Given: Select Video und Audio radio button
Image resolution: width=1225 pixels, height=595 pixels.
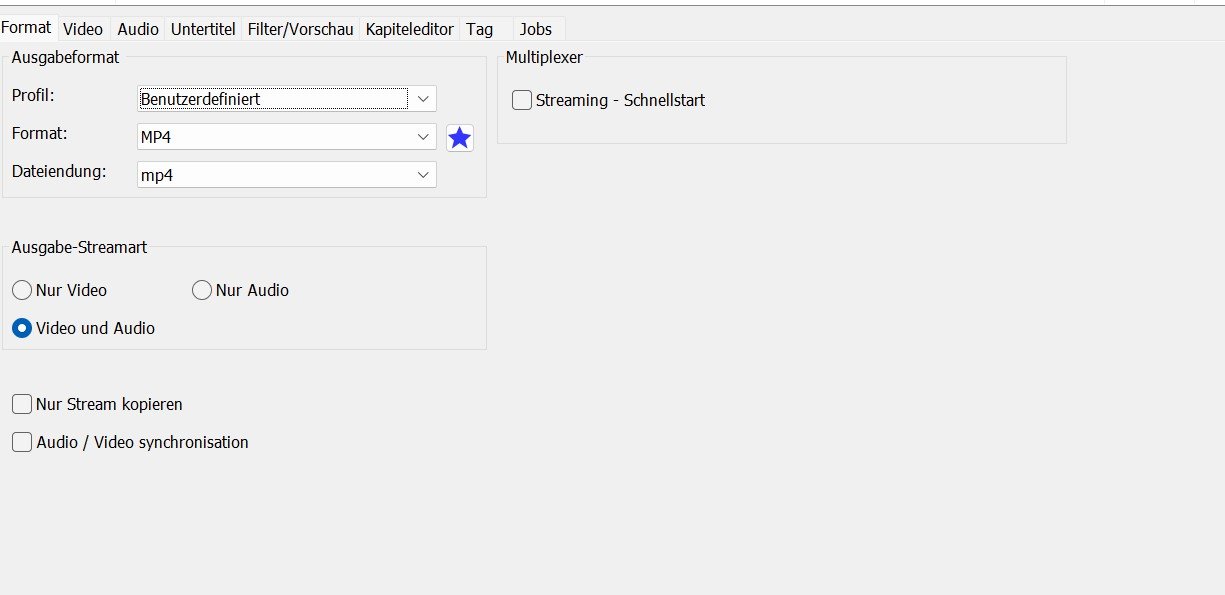Looking at the screenshot, I should (22, 328).
